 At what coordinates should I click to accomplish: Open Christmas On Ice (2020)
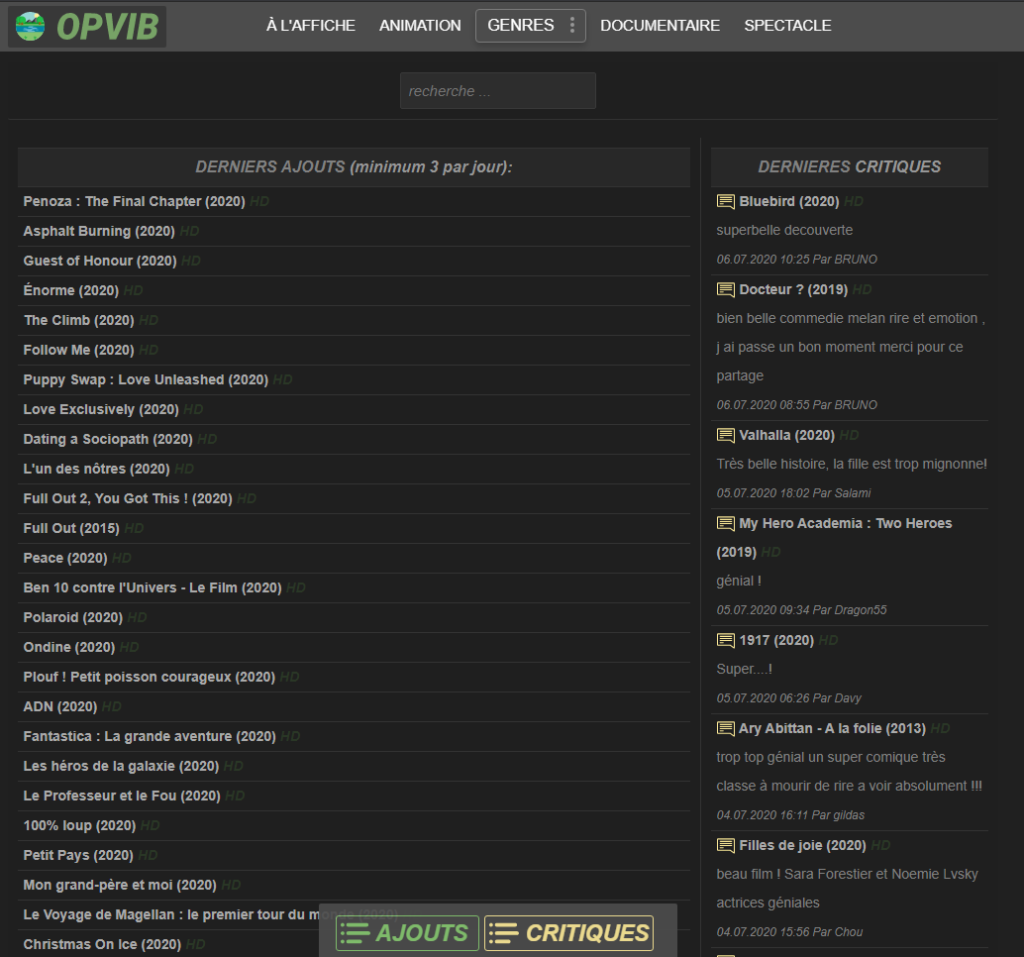tap(102, 945)
